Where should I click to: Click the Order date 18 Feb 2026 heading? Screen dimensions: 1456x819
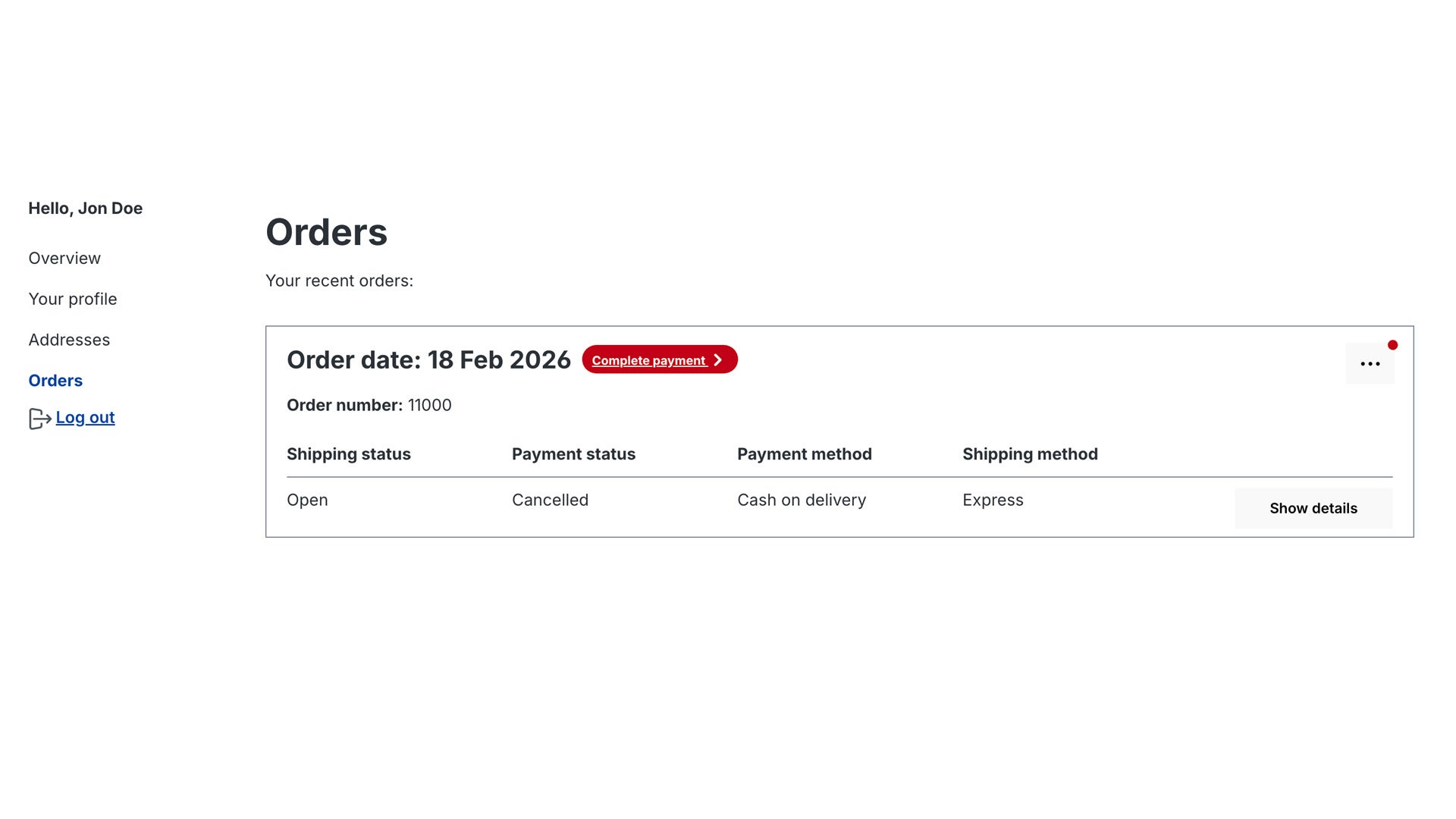tap(428, 360)
